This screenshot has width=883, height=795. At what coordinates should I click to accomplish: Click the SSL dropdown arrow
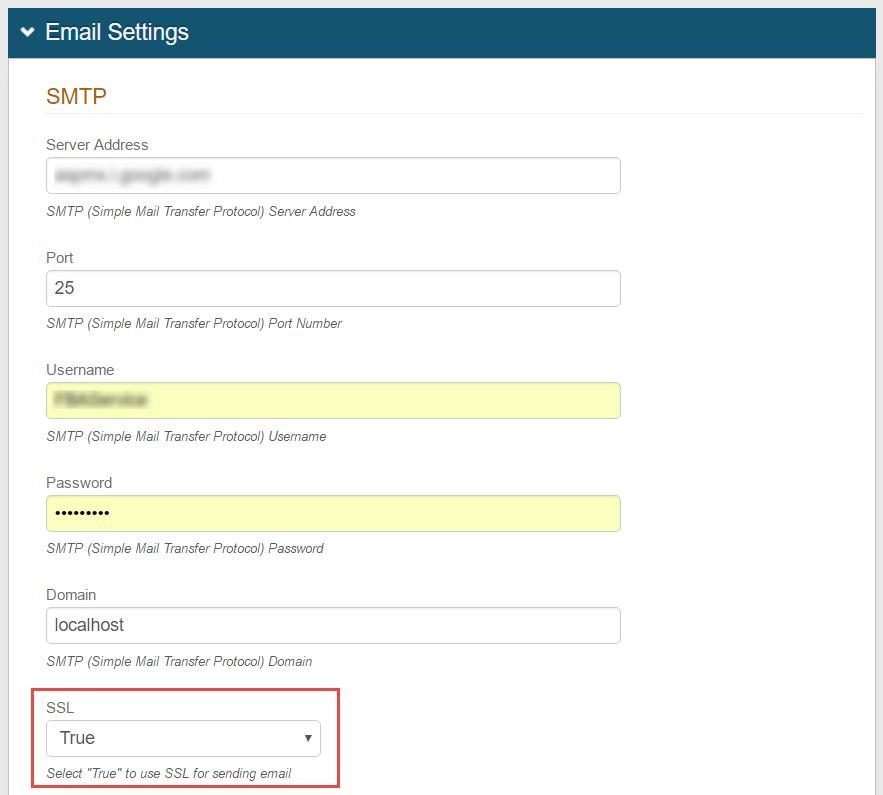pyautogui.click(x=308, y=739)
